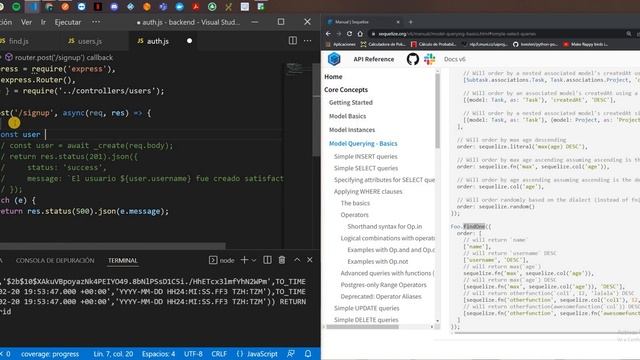Split the terminal panel
Screen dimensions: 640x360
[267, 260]
